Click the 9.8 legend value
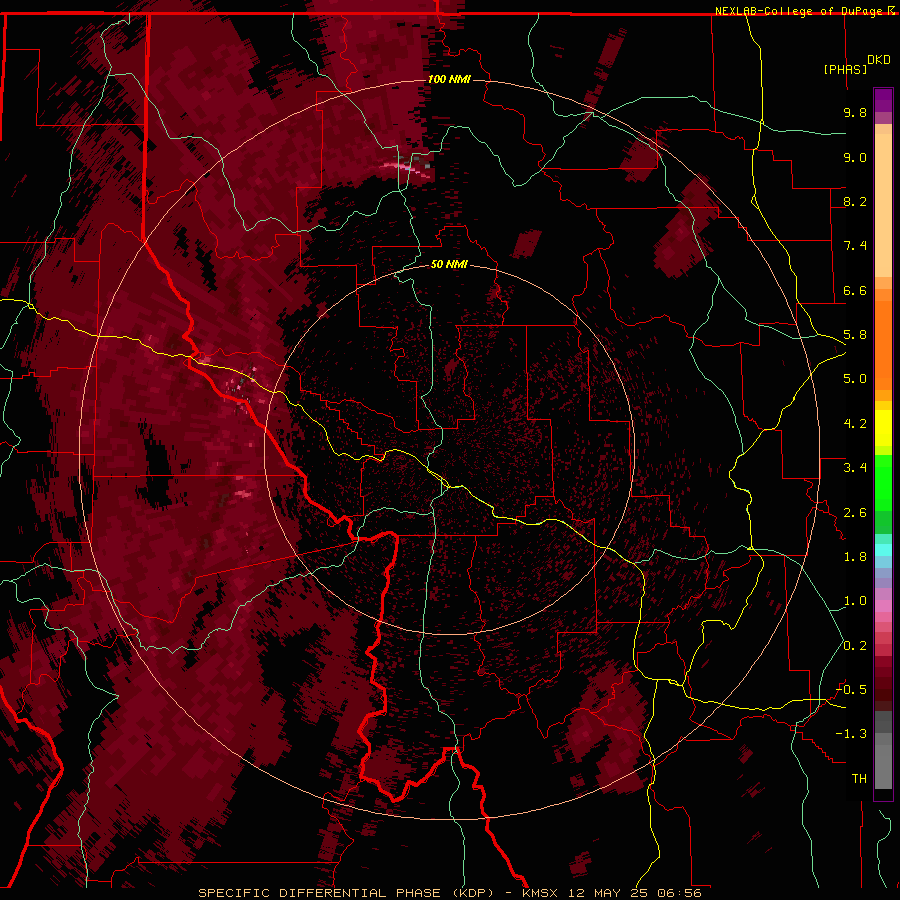Viewport: 900px width, 900px height. click(855, 112)
